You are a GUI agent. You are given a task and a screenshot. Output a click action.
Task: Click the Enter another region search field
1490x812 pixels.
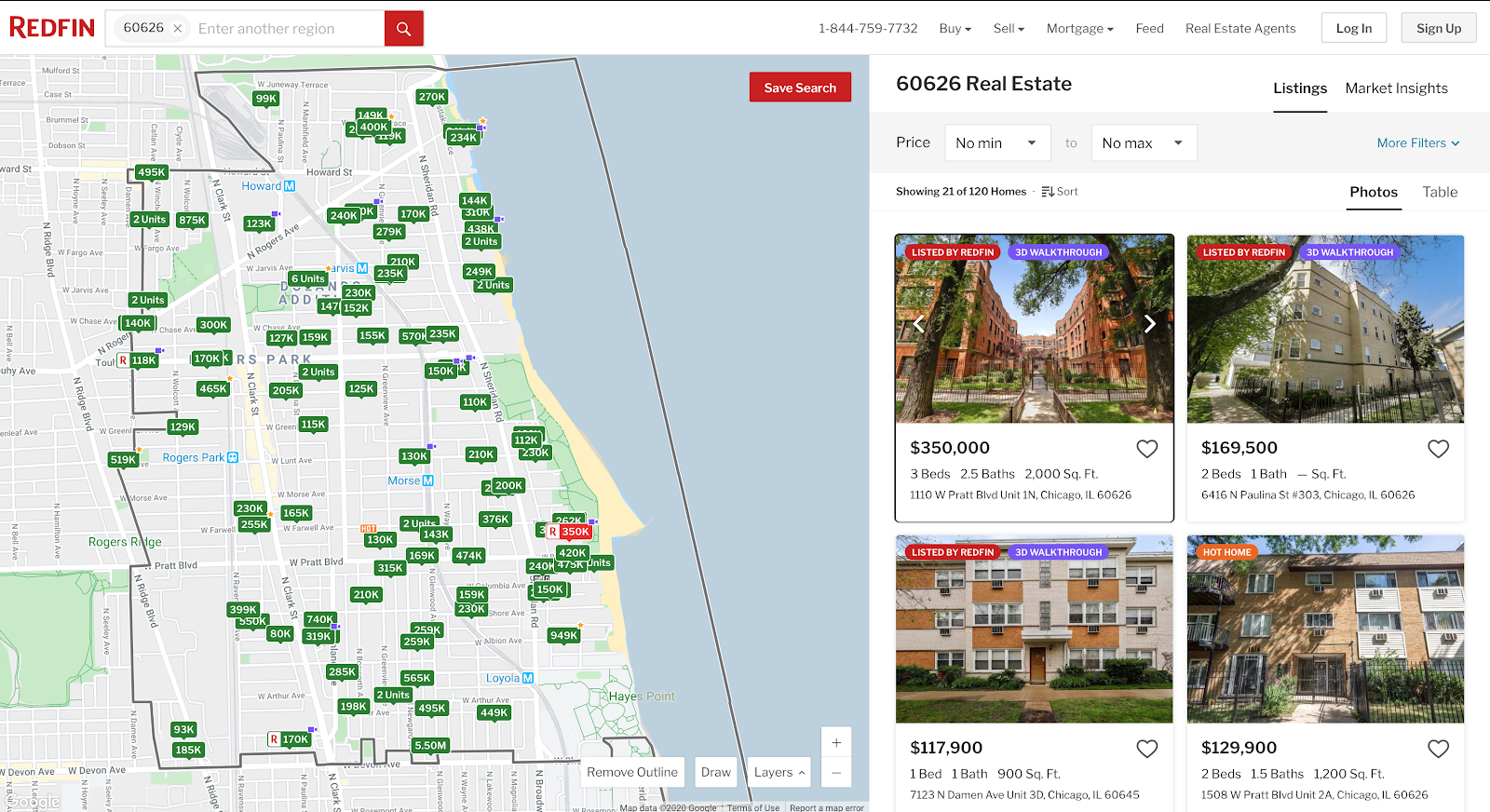[288, 29]
